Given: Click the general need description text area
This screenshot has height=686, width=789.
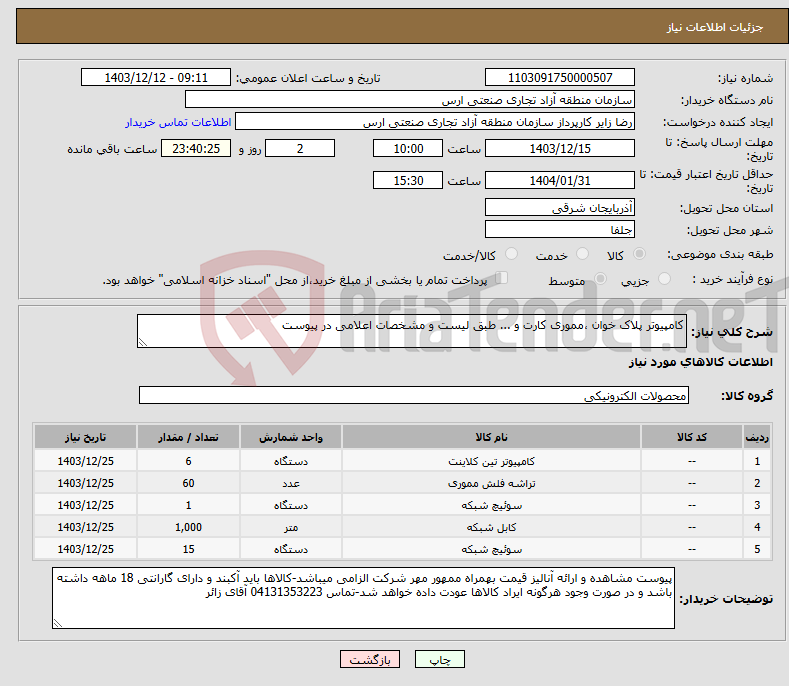Looking at the screenshot, I should (x=412, y=331).
